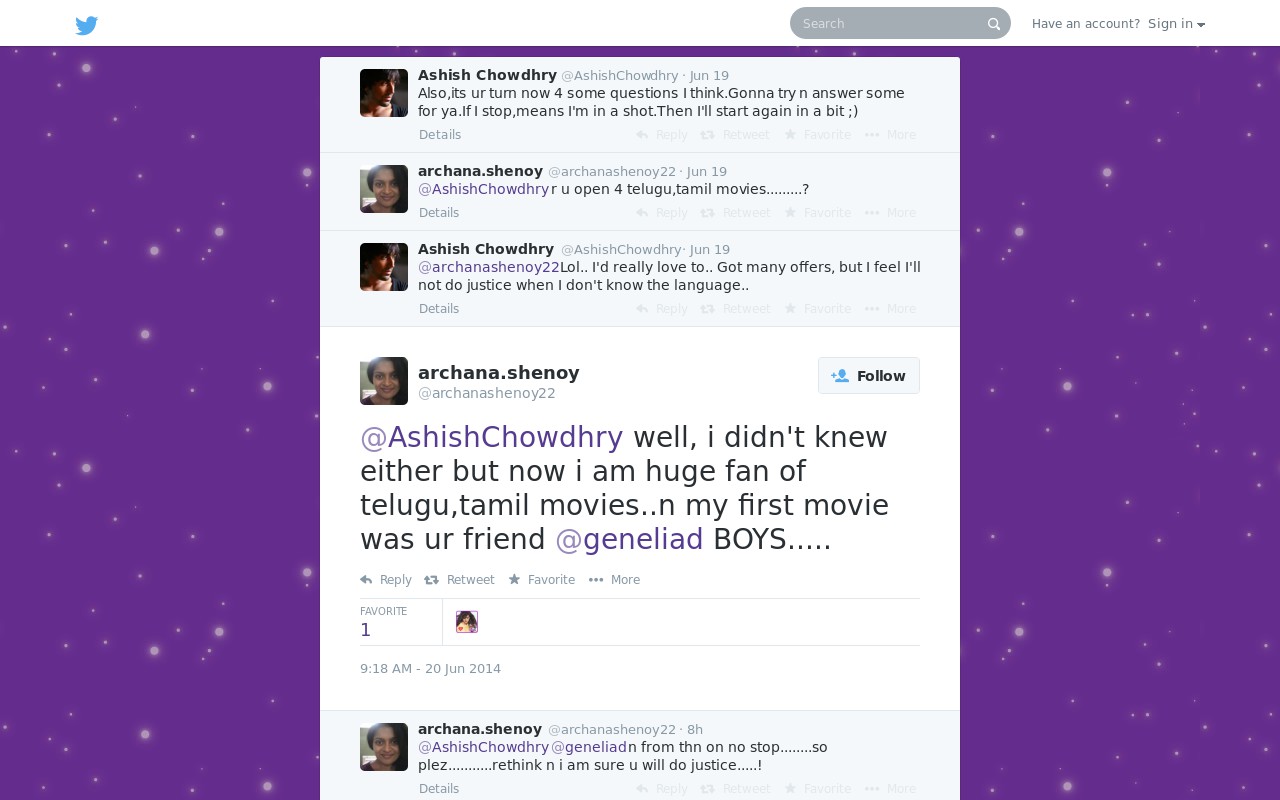This screenshot has height=800, width=1280.
Task: Click inside the Search field
Action: point(890,23)
